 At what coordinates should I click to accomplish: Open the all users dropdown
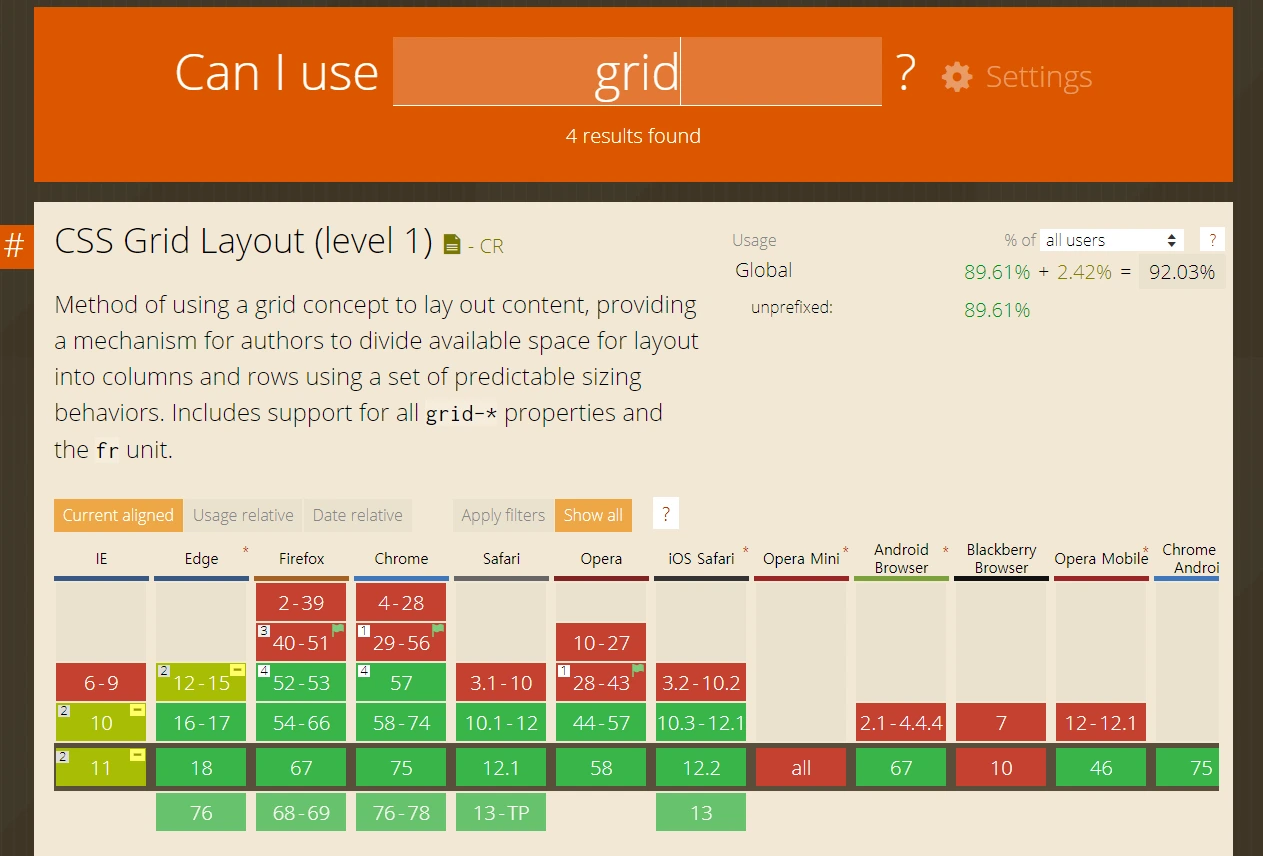tap(1112, 240)
